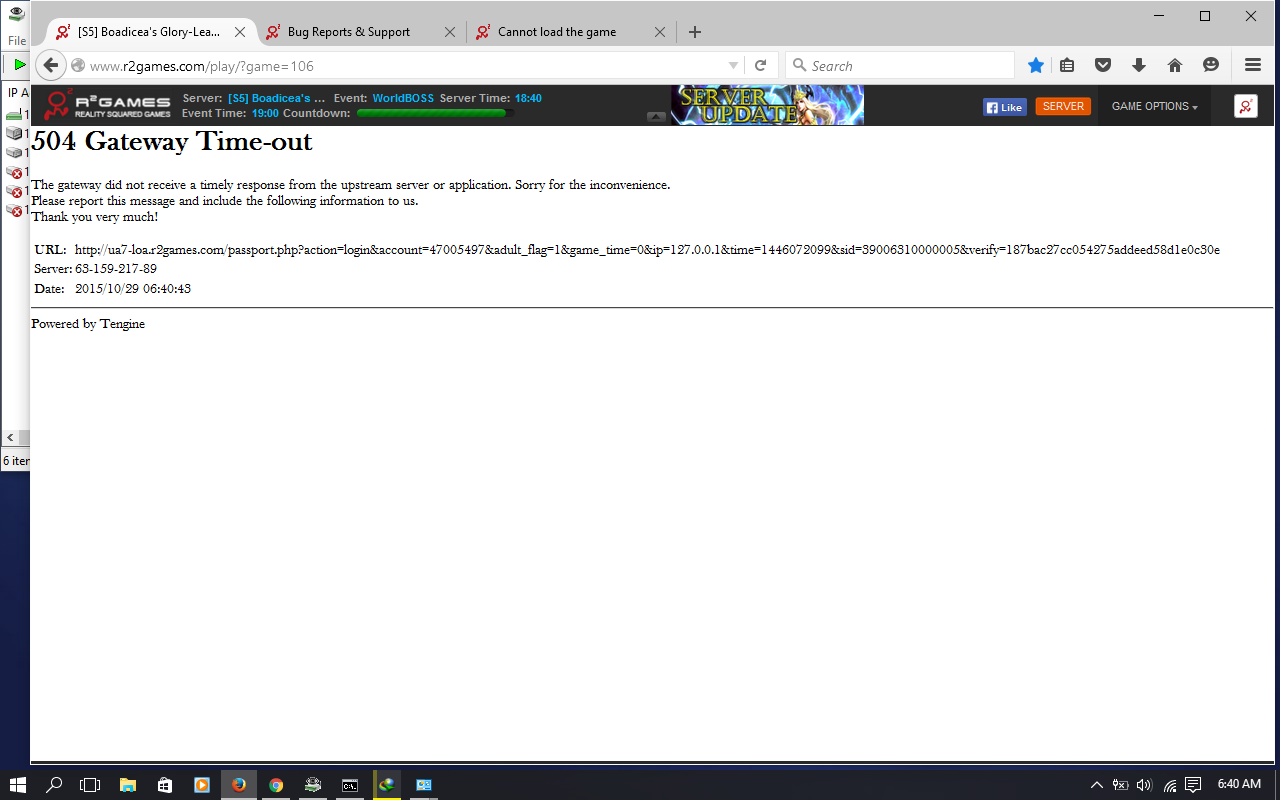Reload the current page
The image size is (1280, 800).
[x=760, y=66]
